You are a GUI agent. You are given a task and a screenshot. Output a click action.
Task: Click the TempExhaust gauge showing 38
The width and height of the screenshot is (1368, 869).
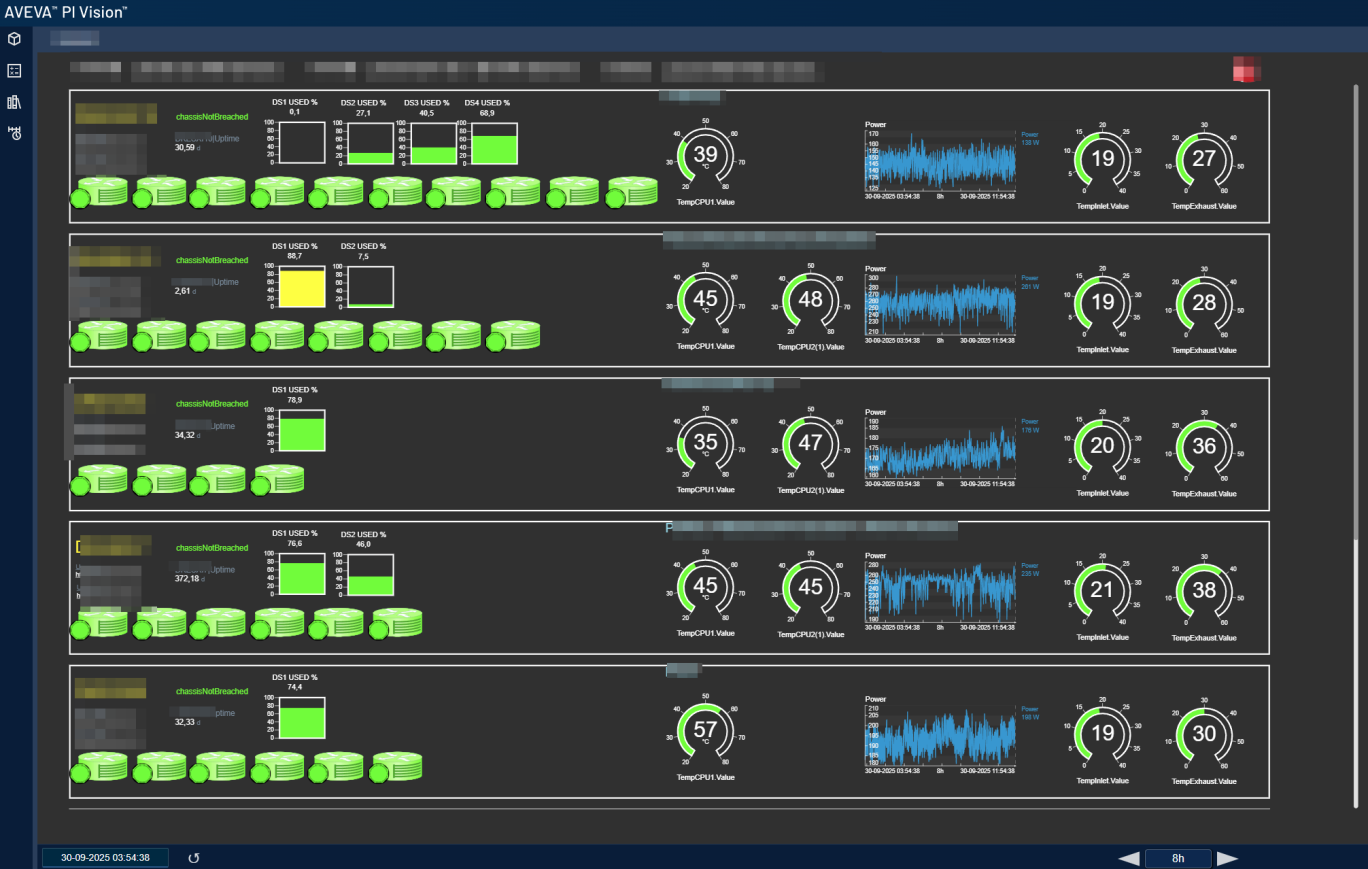pyautogui.click(x=1204, y=589)
